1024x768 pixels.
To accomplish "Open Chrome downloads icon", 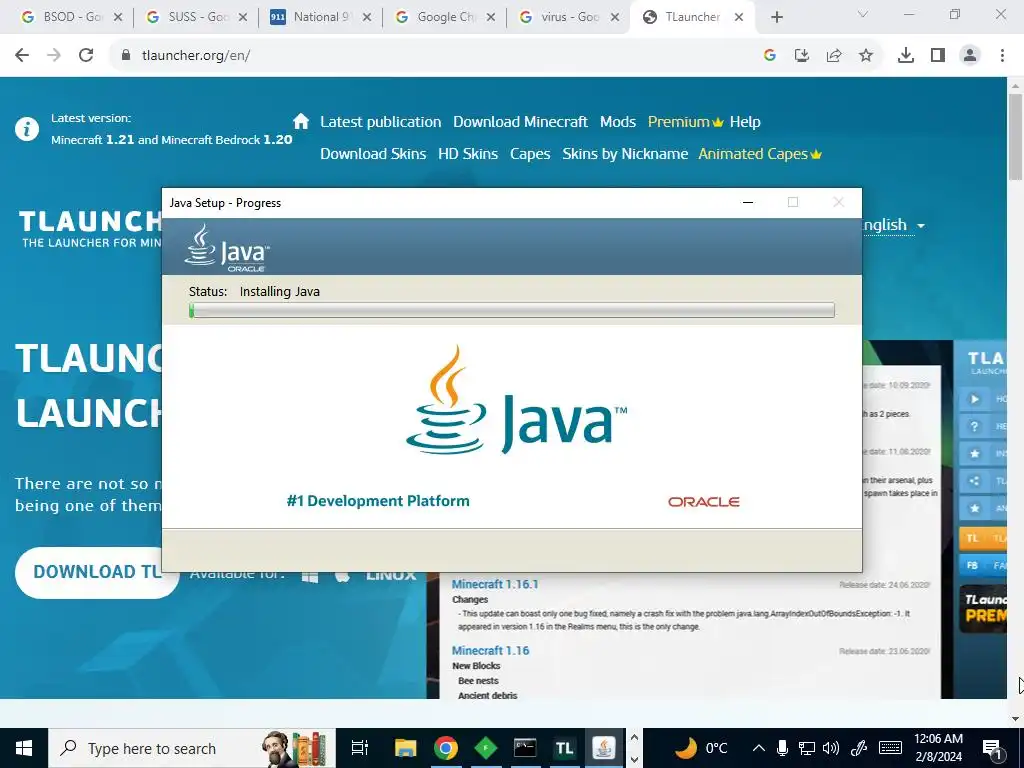I will point(905,56).
